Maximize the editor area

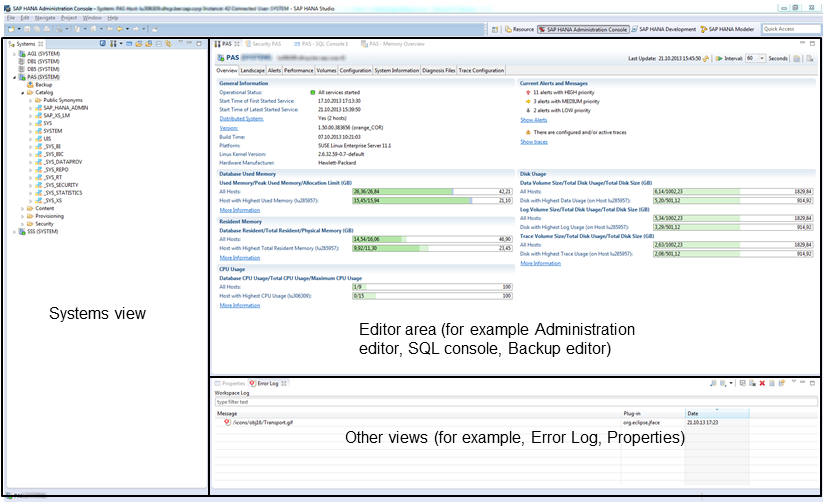coord(815,44)
